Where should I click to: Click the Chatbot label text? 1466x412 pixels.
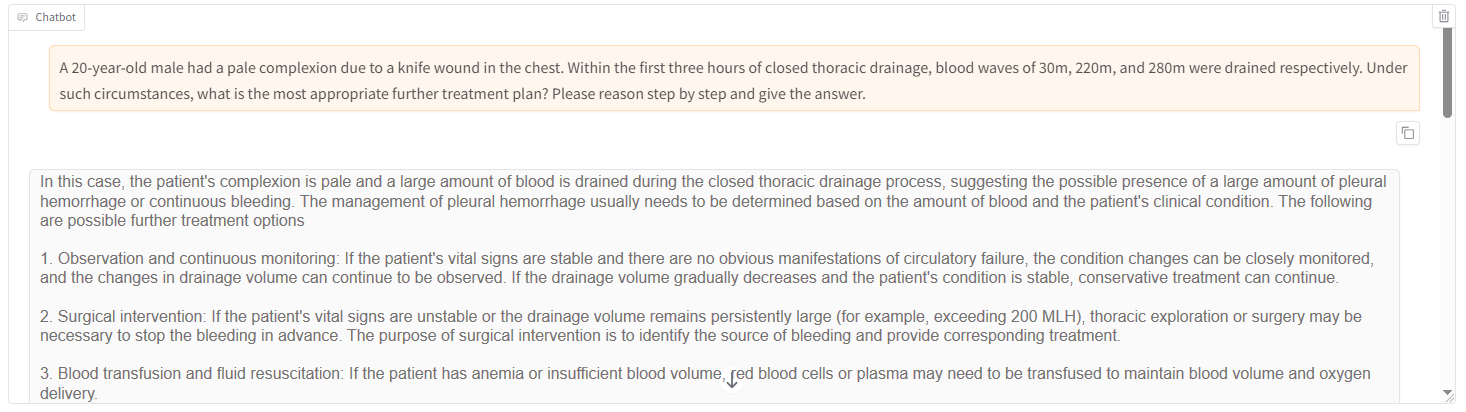tap(56, 17)
